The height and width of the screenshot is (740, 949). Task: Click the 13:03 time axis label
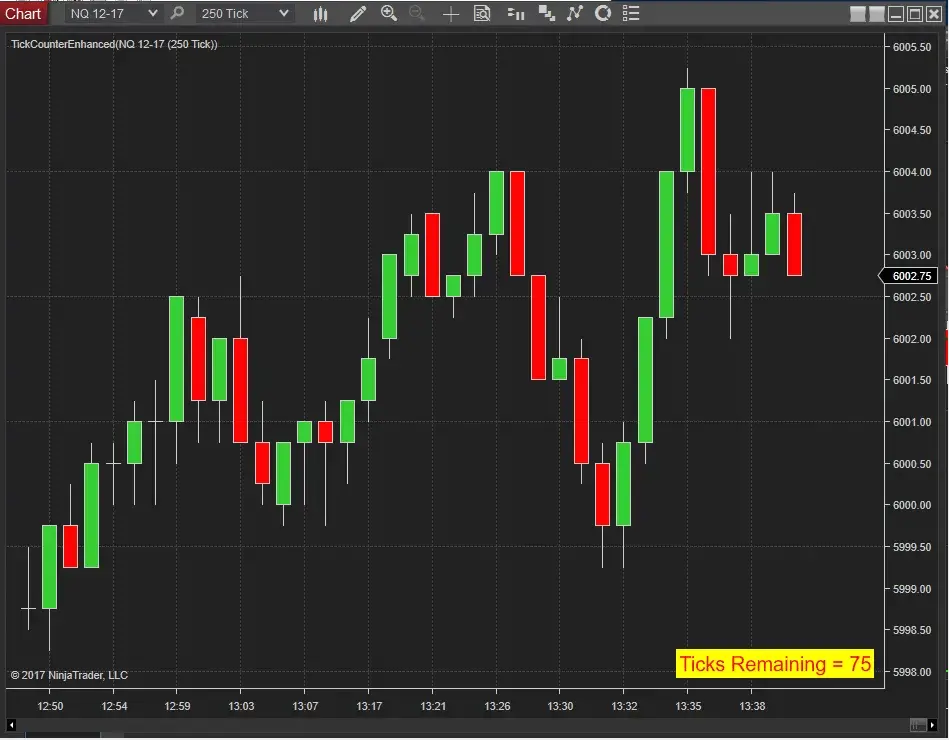[x=241, y=706]
